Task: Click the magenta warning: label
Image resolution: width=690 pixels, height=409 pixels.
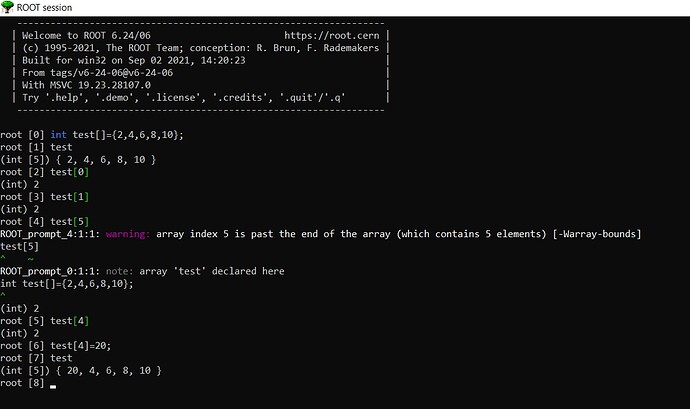Action: [x=128, y=234]
